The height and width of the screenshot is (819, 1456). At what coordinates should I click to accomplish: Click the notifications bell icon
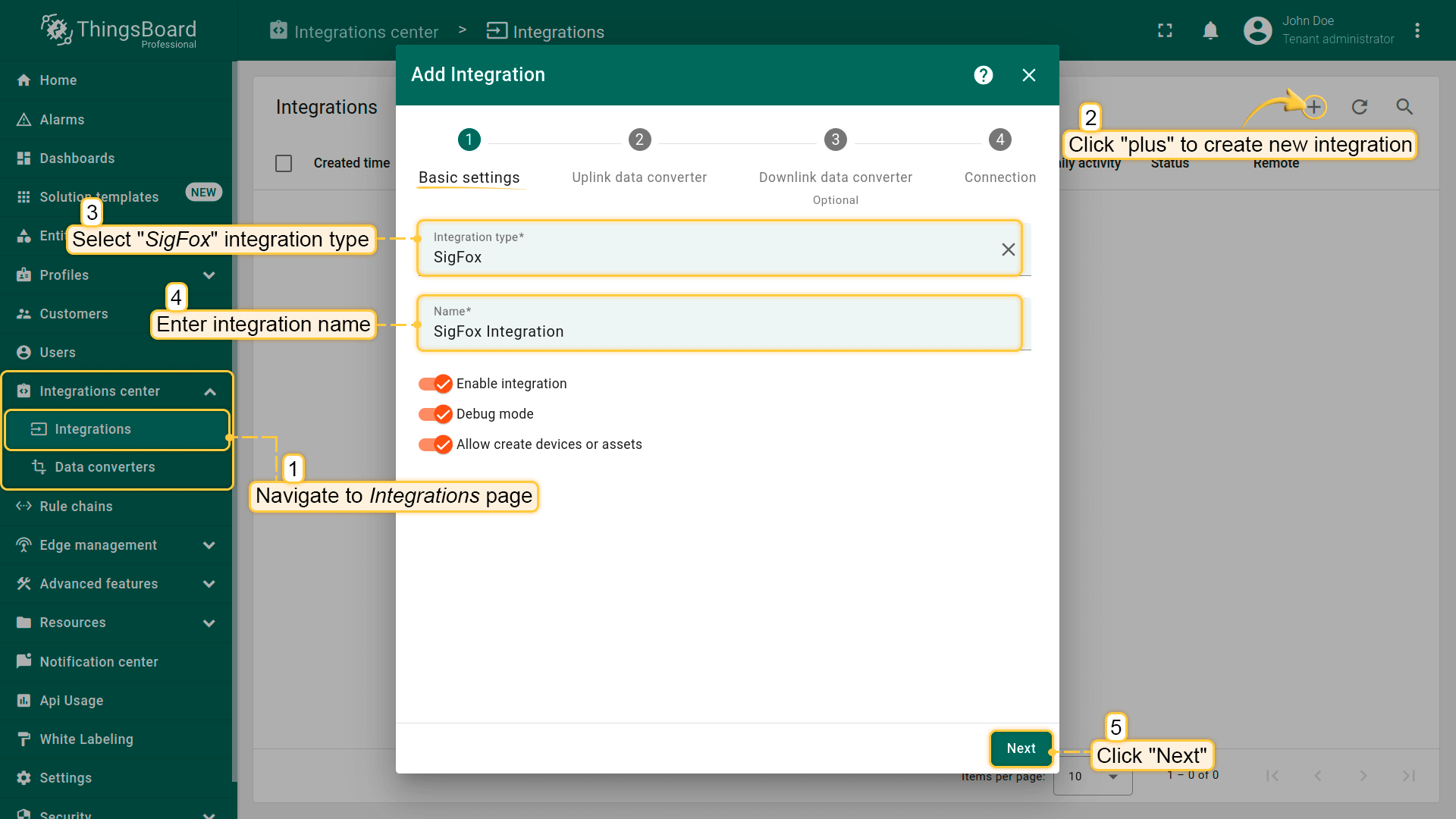coord(1210,30)
